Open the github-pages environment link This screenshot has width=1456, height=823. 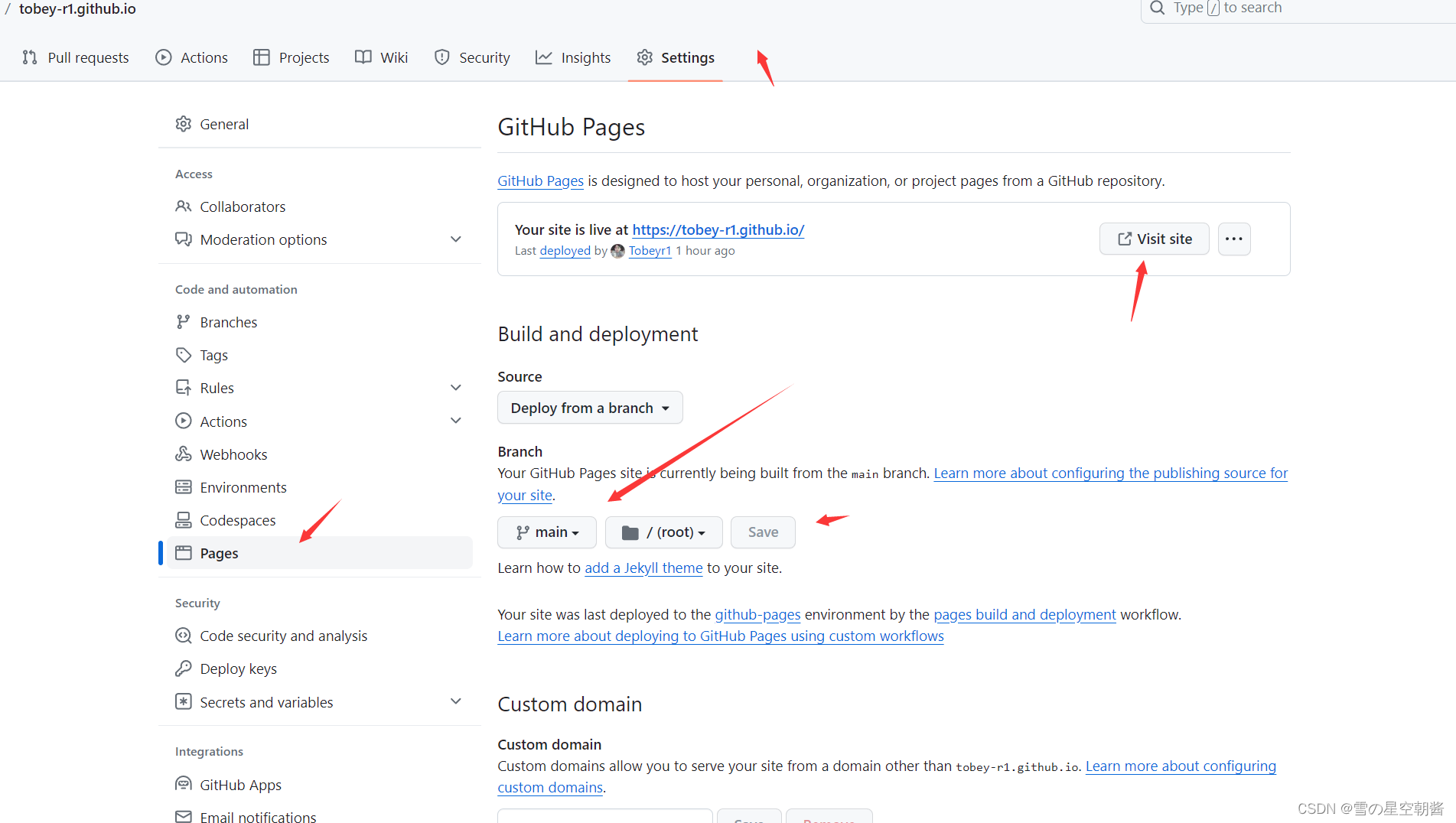tap(757, 614)
